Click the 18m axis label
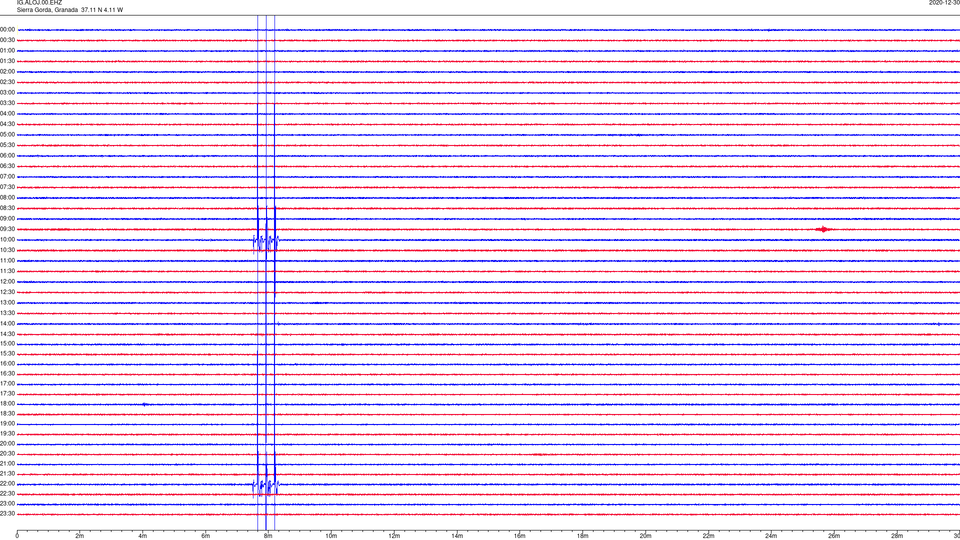 583,536
